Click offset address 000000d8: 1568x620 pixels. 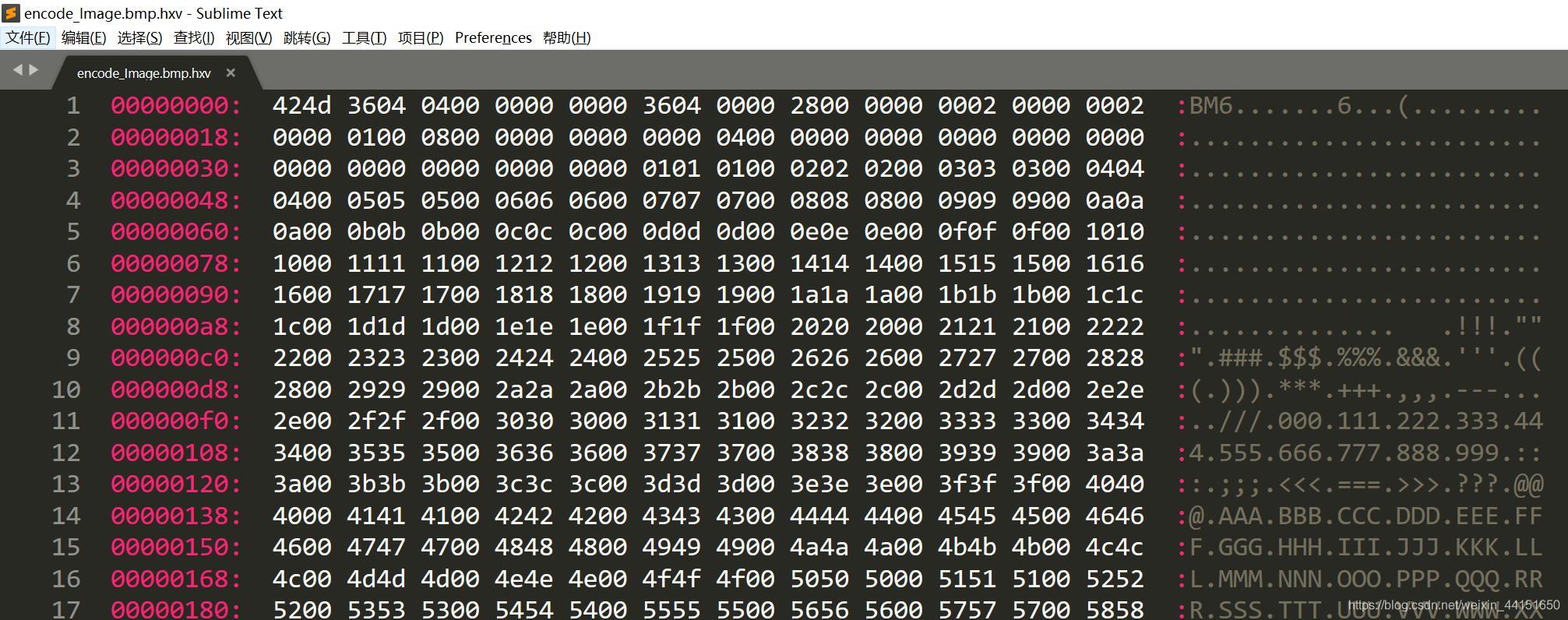click(x=176, y=389)
